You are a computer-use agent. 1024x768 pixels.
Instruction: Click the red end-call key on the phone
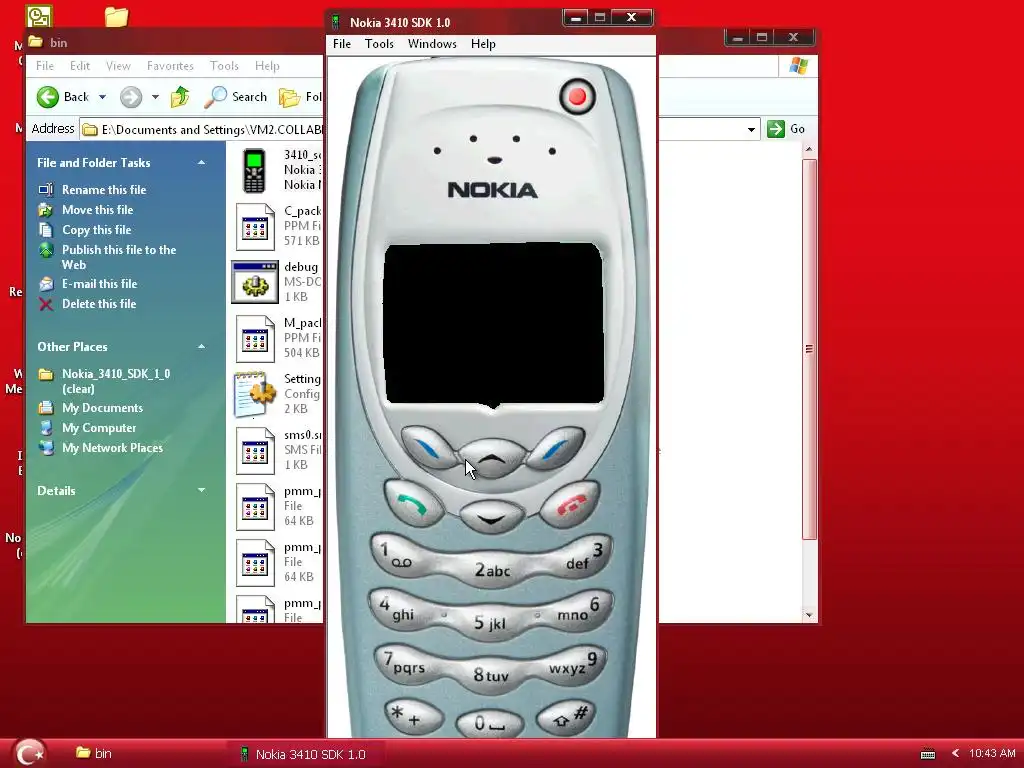(569, 502)
